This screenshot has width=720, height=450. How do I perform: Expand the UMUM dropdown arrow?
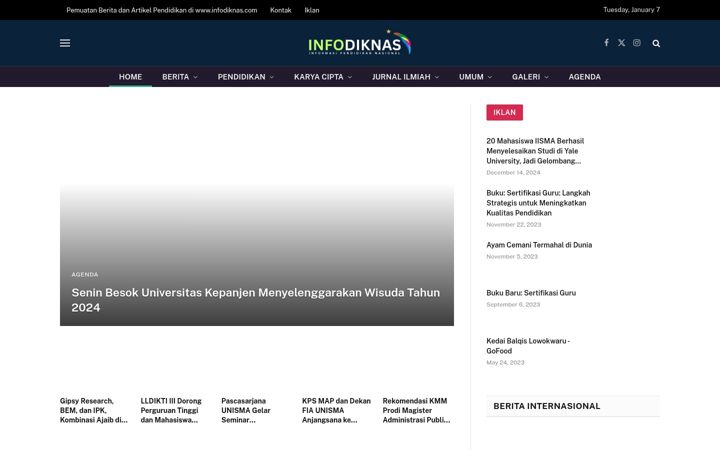(489, 77)
